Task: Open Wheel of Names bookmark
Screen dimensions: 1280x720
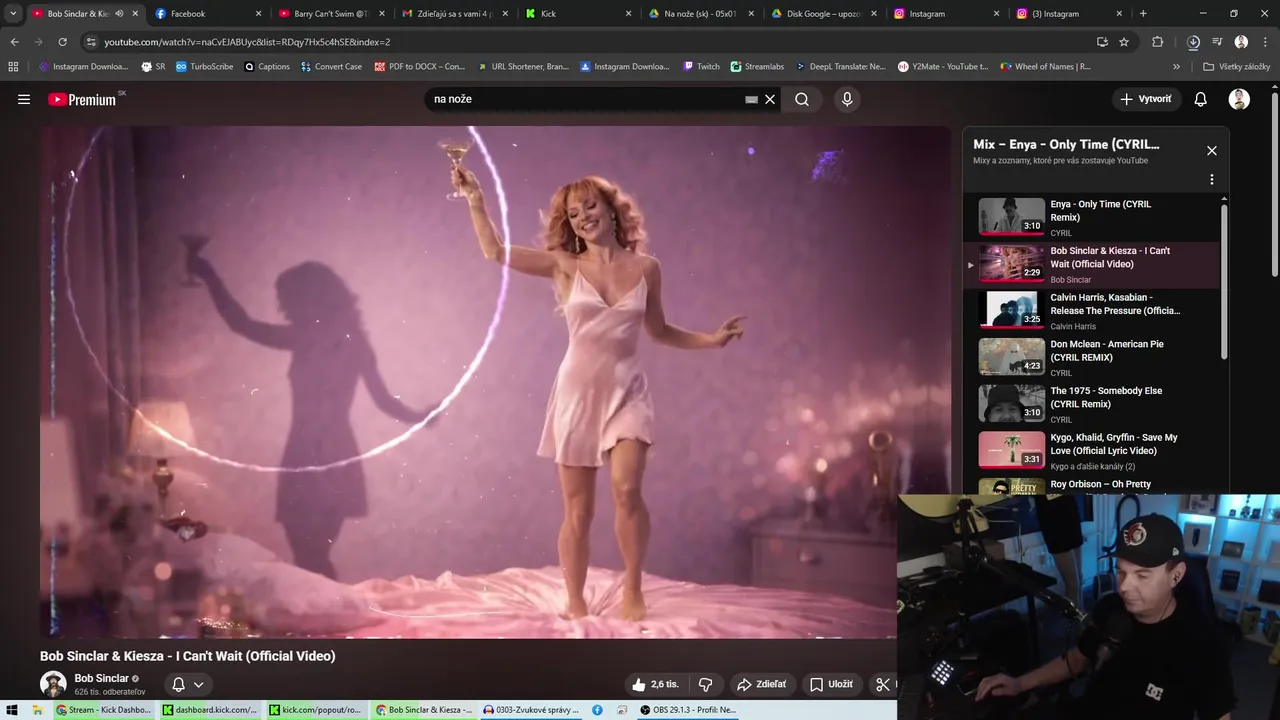Action: [1046, 67]
